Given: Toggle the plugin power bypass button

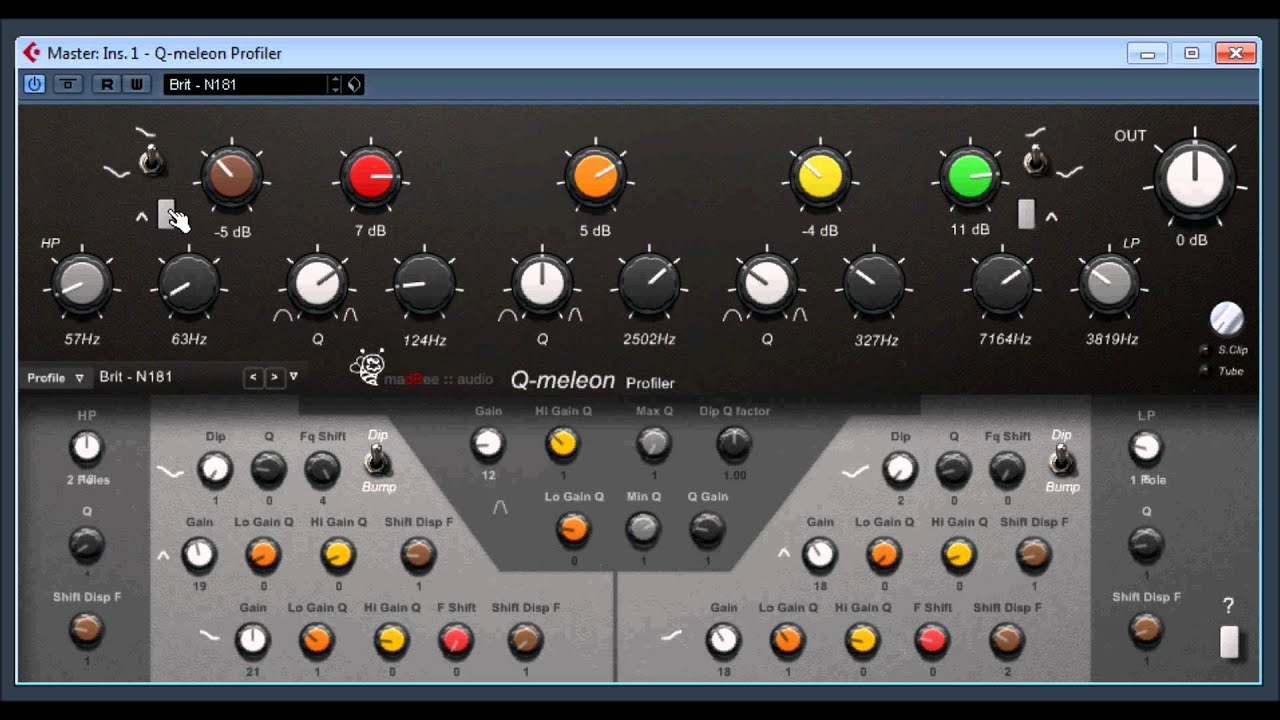Looking at the screenshot, I should coord(34,84).
